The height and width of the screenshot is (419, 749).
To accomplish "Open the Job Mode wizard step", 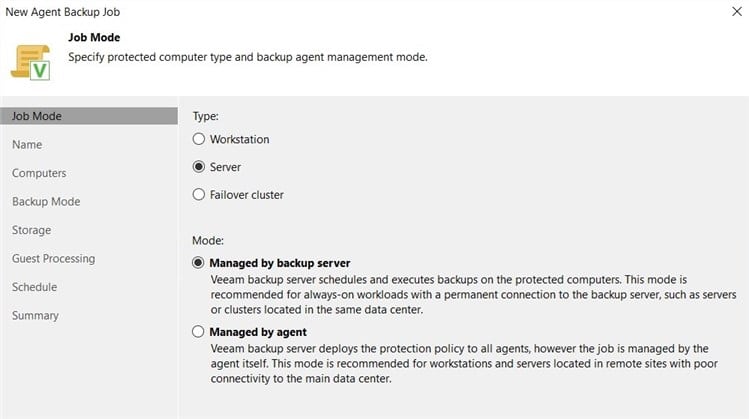I will (89, 116).
